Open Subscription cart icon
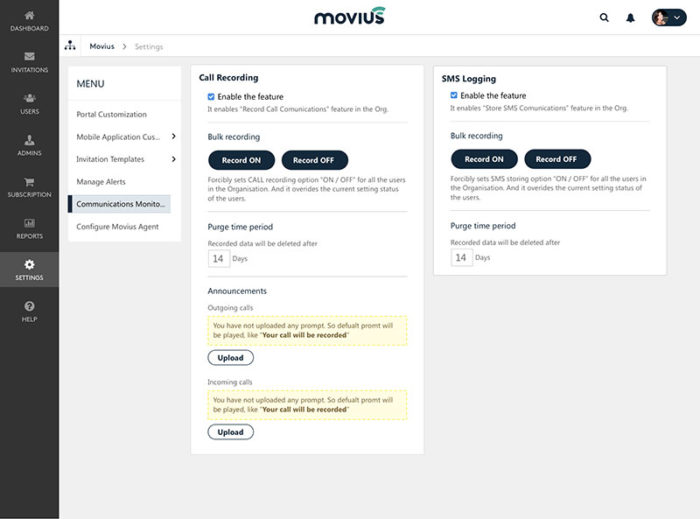The height and width of the screenshot is (519, 700). click(x=29, y=182)
